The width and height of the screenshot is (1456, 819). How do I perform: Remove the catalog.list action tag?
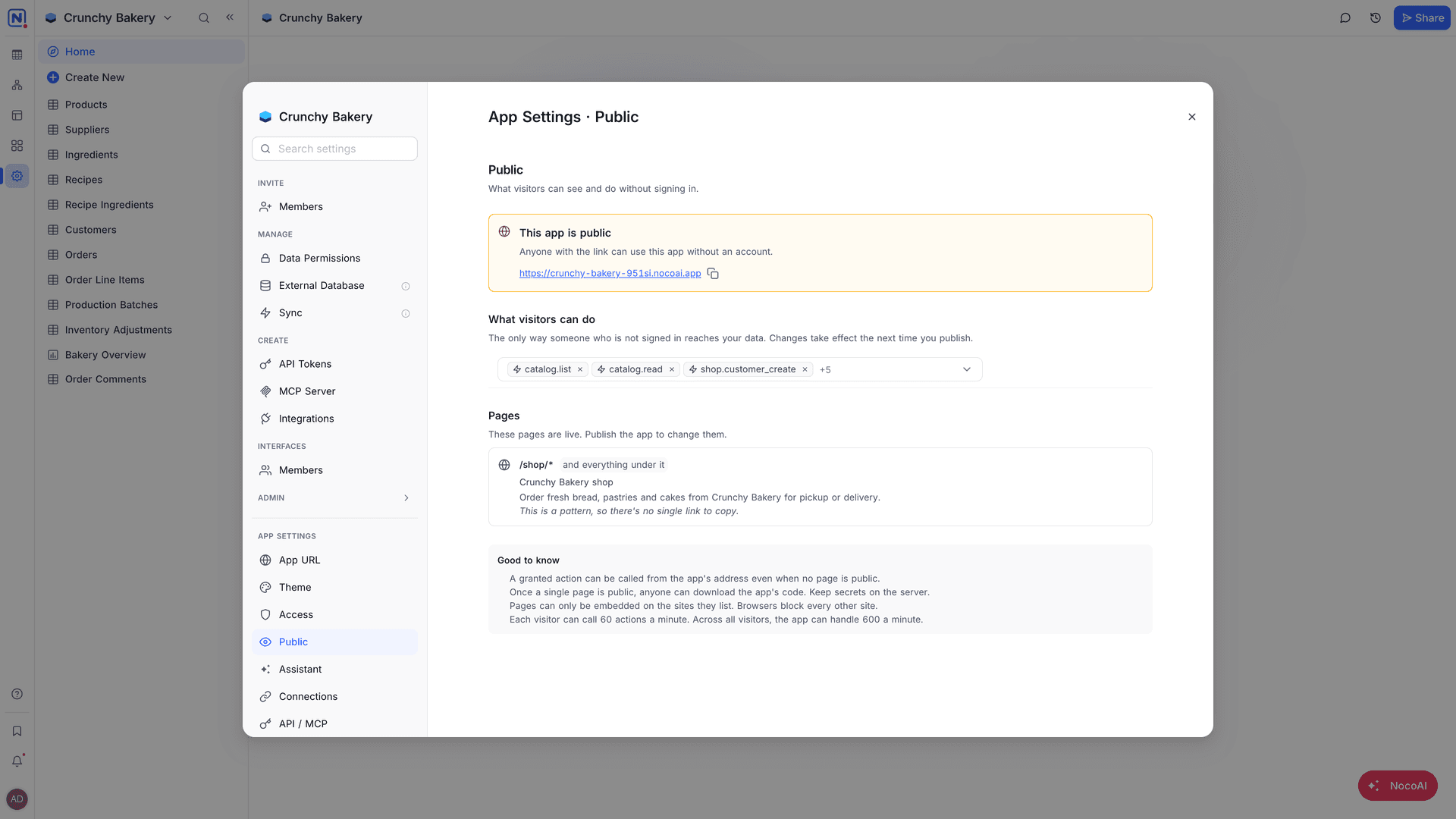580,369
